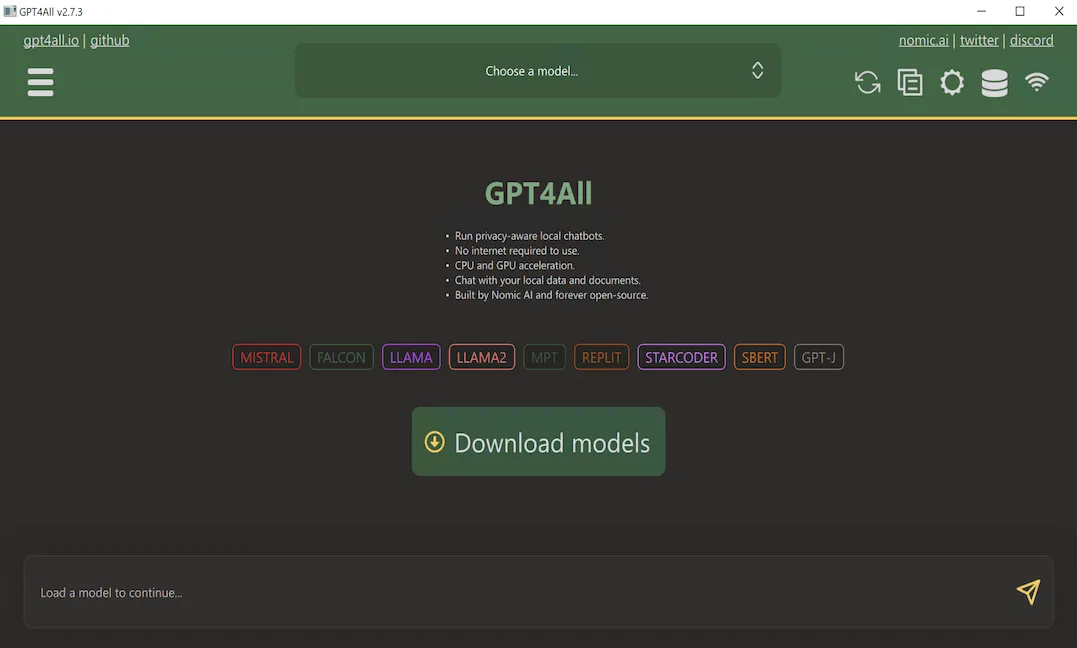Open the hamburger menu drawer
Viewport: 1077px width, 648px height.
[41, 82]
